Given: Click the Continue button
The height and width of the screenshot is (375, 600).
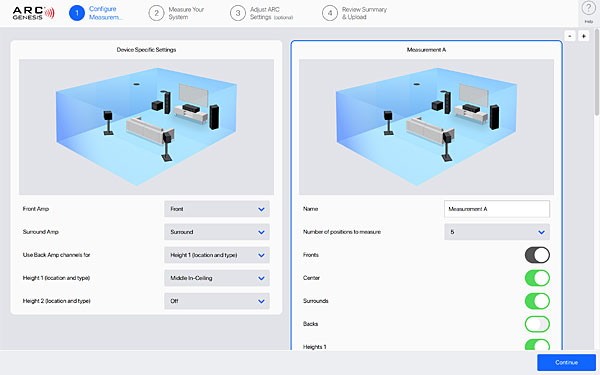Looking at the screenshot, I should tap(566, 362).
